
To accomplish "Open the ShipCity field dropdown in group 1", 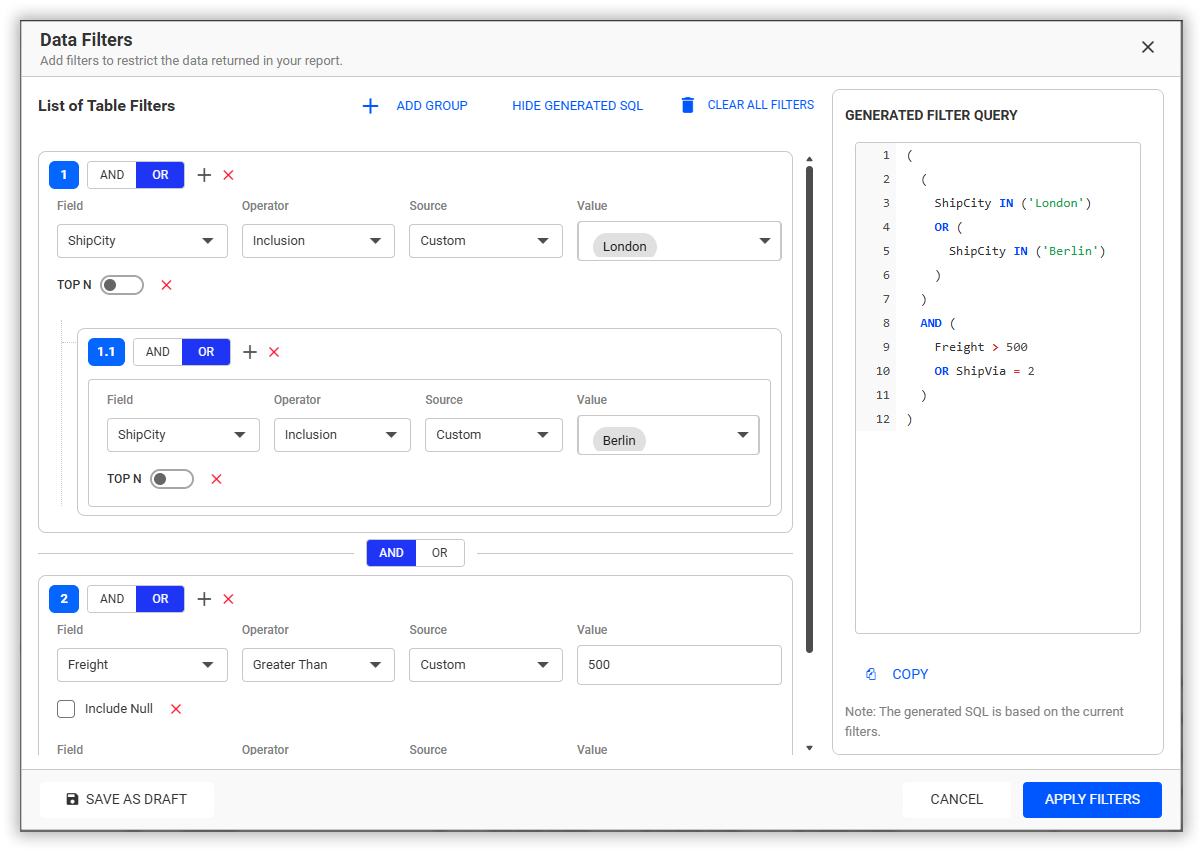I will click(142, 241).
